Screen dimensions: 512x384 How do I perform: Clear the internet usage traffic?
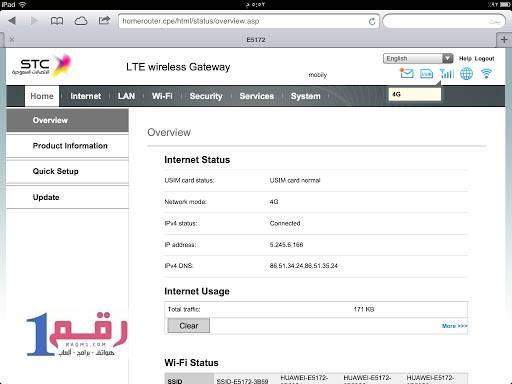(189, 326)
